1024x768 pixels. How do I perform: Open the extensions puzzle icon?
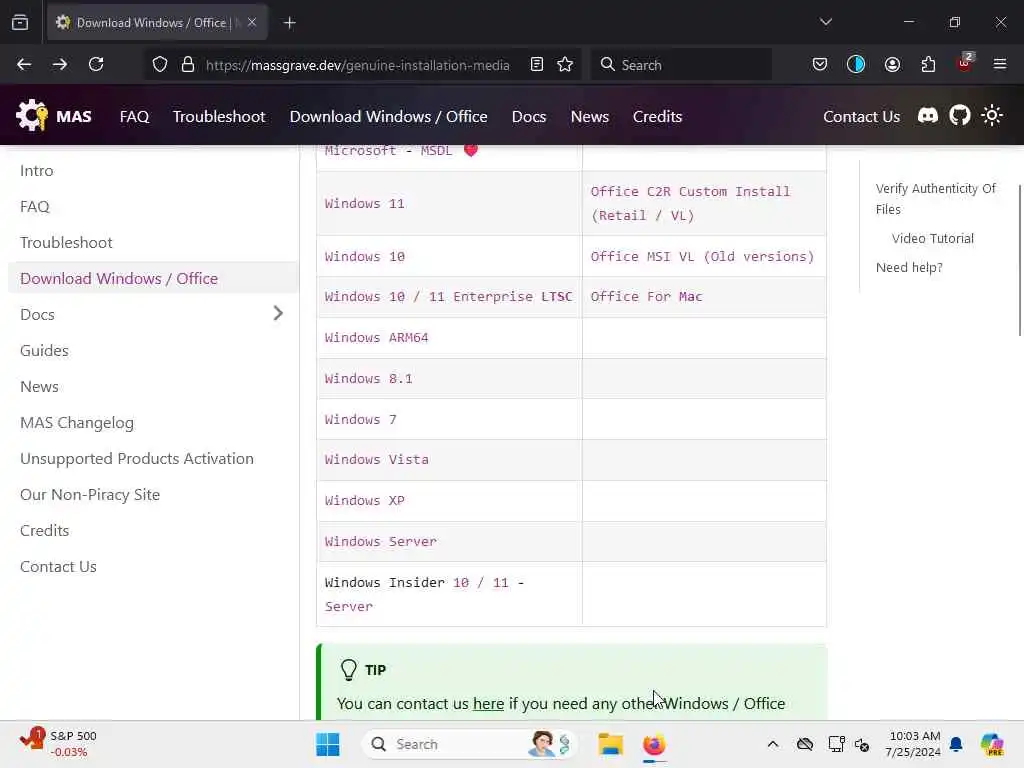928,65
